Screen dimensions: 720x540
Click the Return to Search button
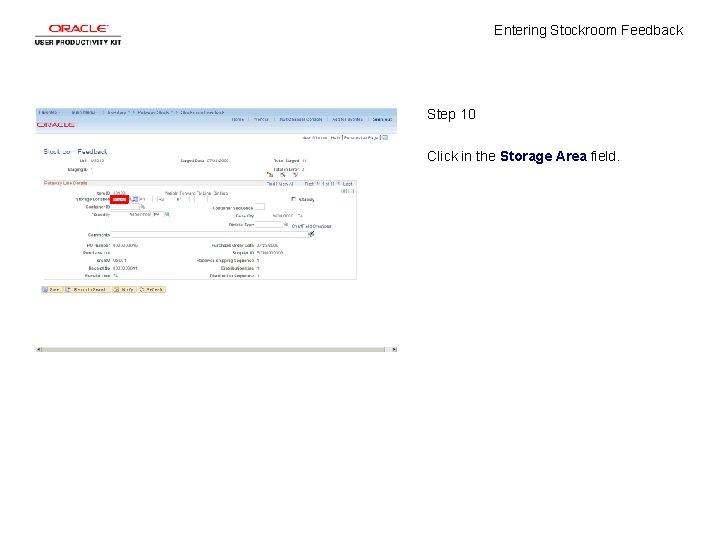click(x=87, y=290)
